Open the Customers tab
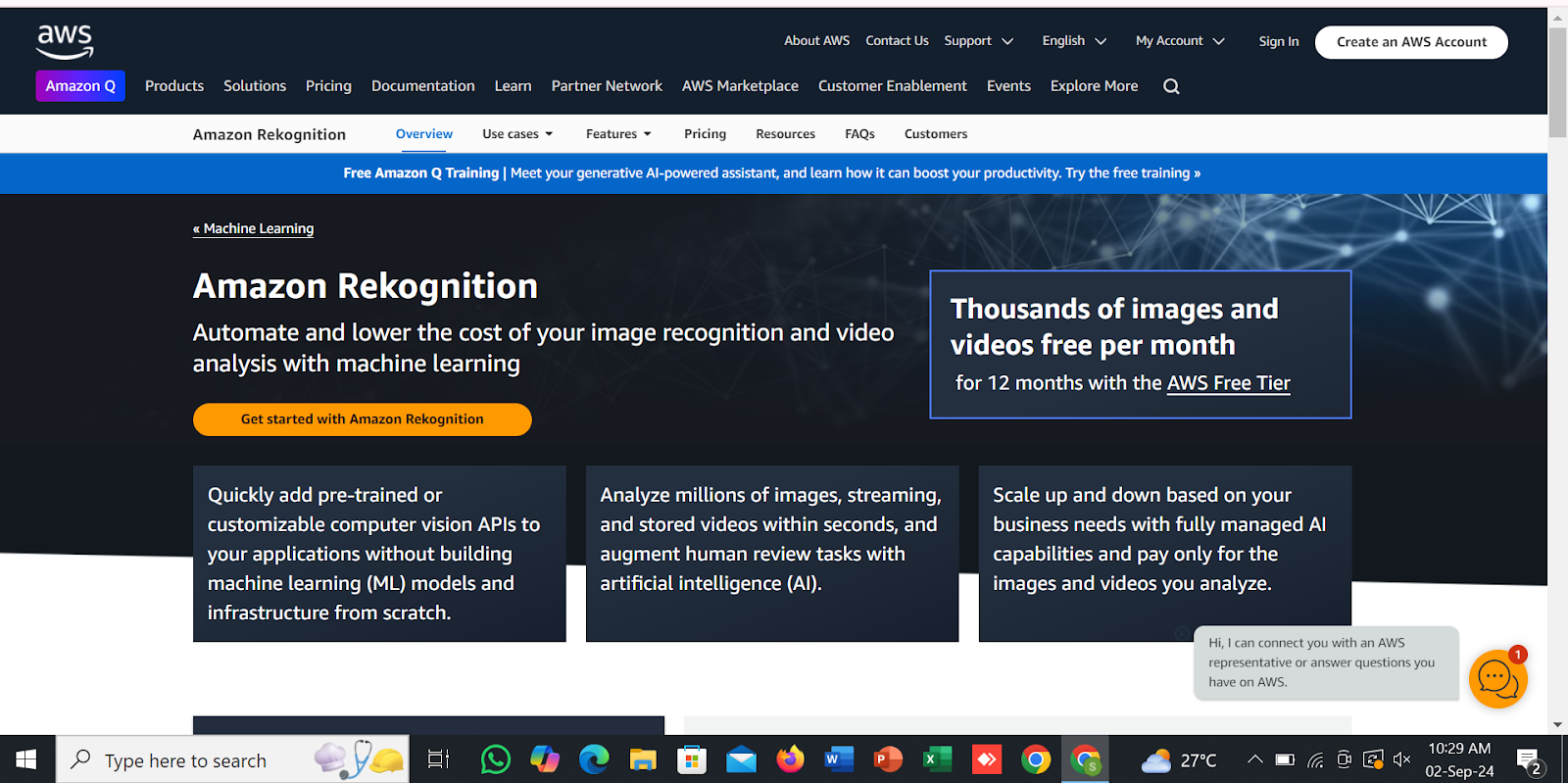 [x=936, y=134]
